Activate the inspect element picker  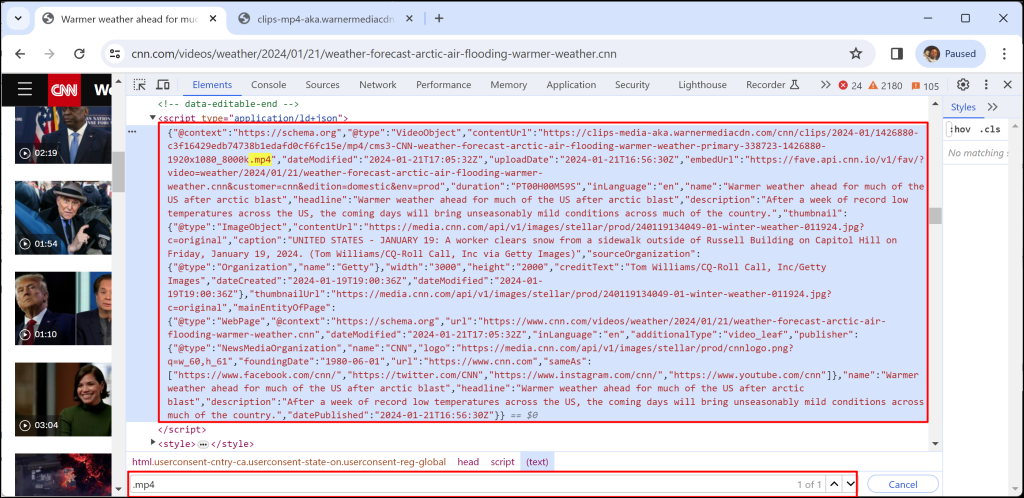pos(140,85)
